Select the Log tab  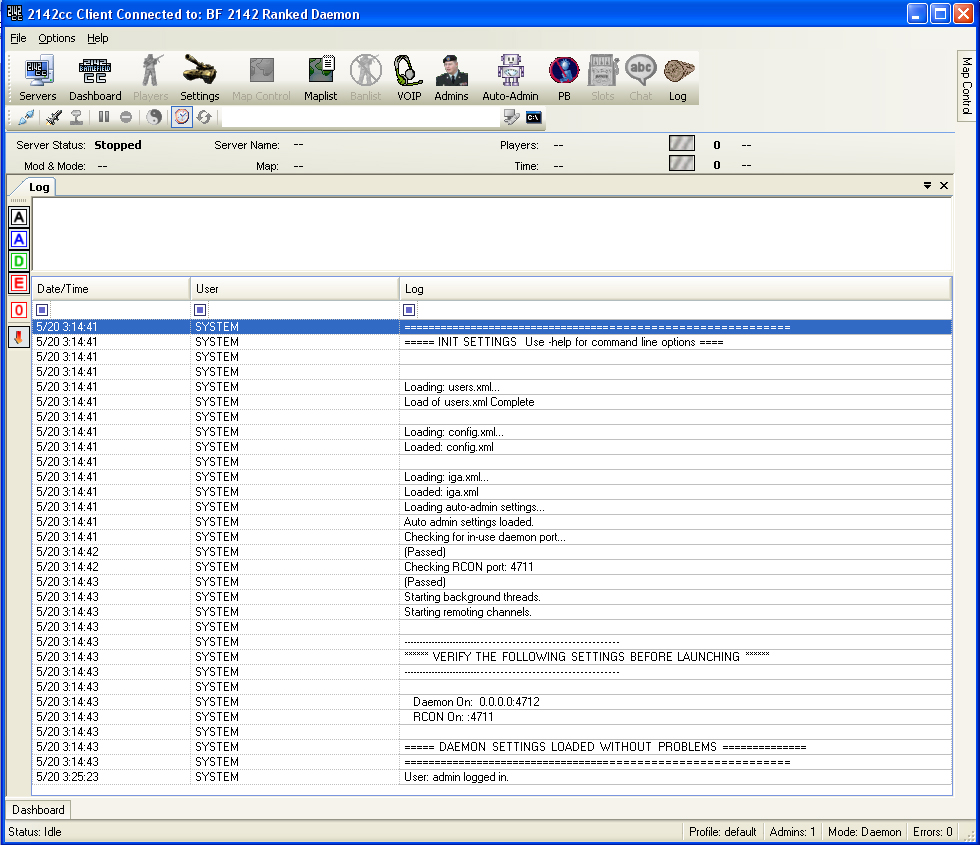click(x=39, y=187)
